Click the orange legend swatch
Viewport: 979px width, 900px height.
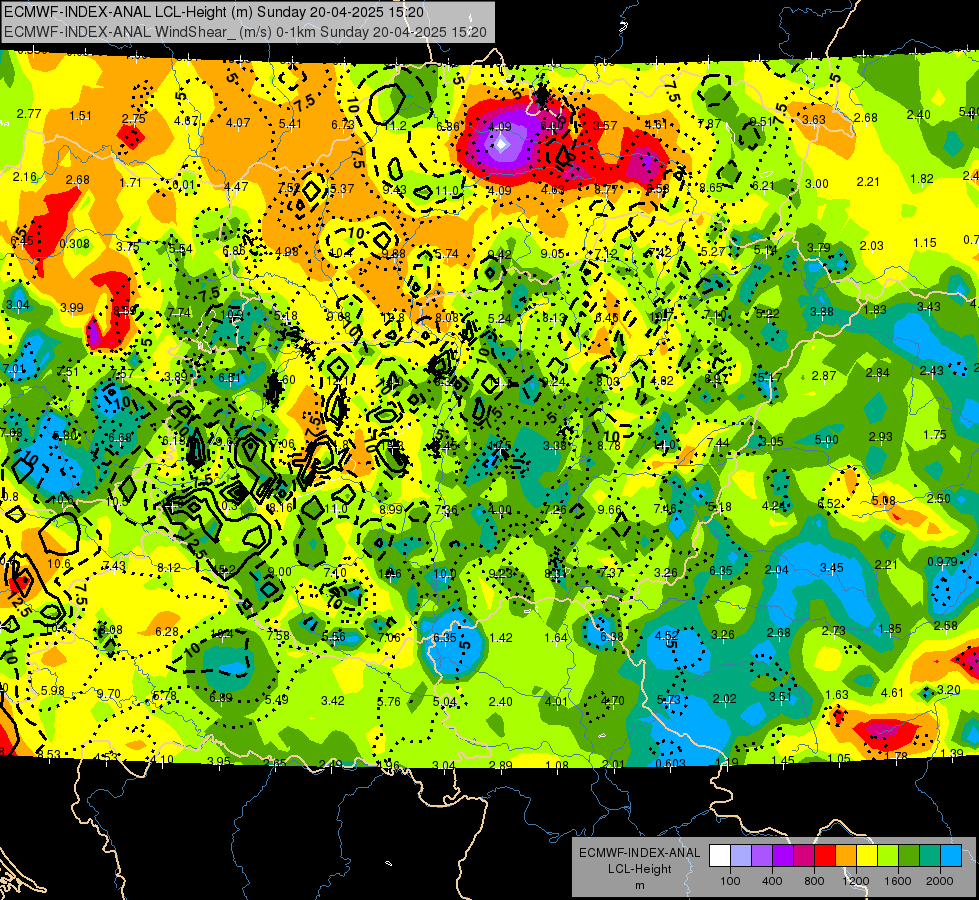(x=847, y=856)
